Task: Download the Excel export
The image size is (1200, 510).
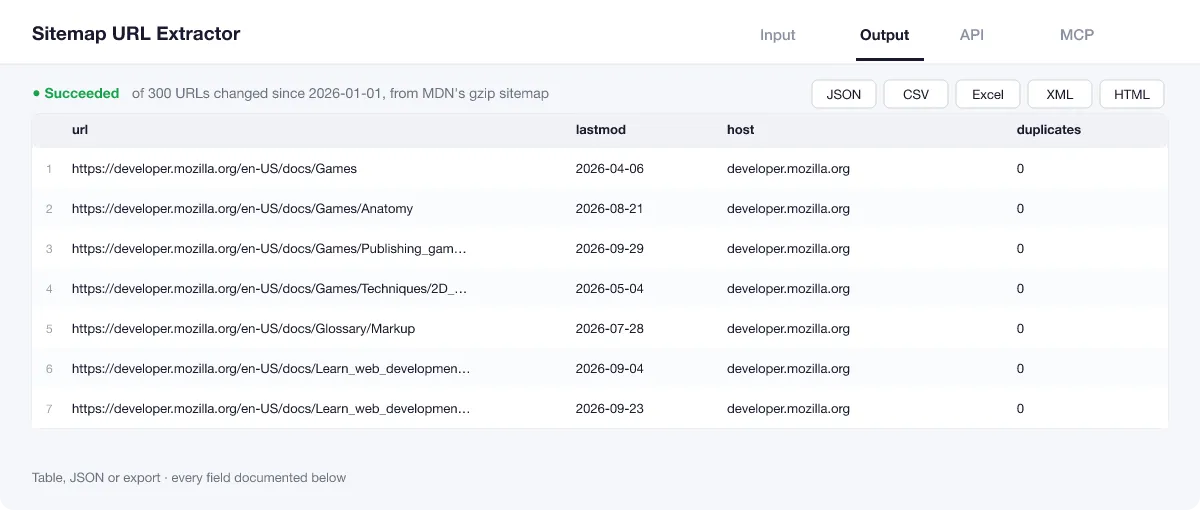Action: coord(988,94)
